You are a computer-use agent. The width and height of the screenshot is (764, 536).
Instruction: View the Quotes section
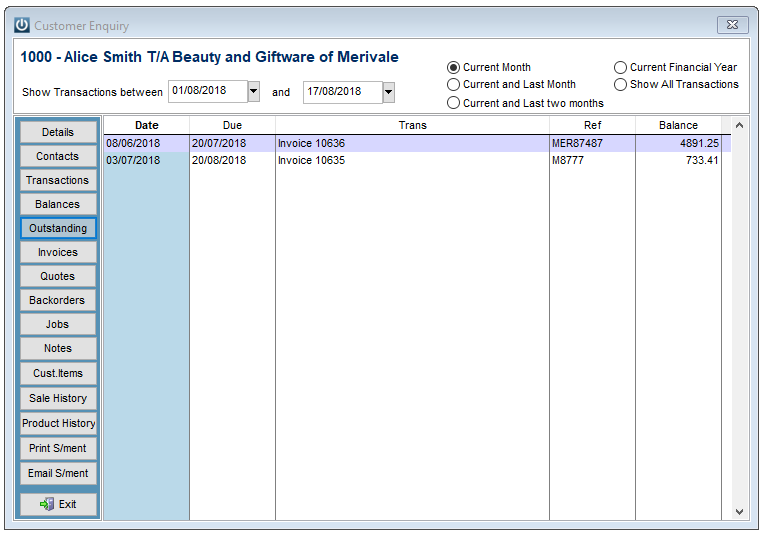click(58, 276)
